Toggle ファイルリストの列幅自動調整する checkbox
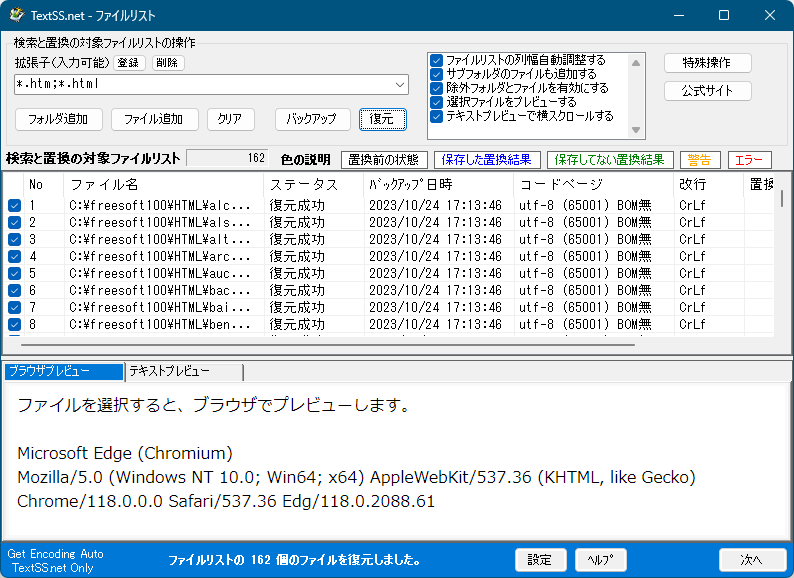Image resolution: width=794 pixels, height=578 pixels. [x=436, y=60]
